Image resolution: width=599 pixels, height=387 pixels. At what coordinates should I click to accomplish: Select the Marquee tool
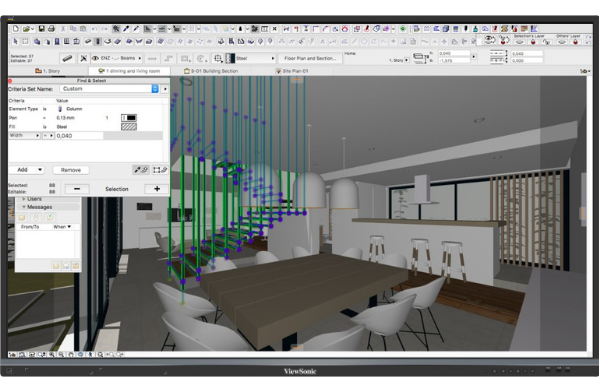coord(25,41)
